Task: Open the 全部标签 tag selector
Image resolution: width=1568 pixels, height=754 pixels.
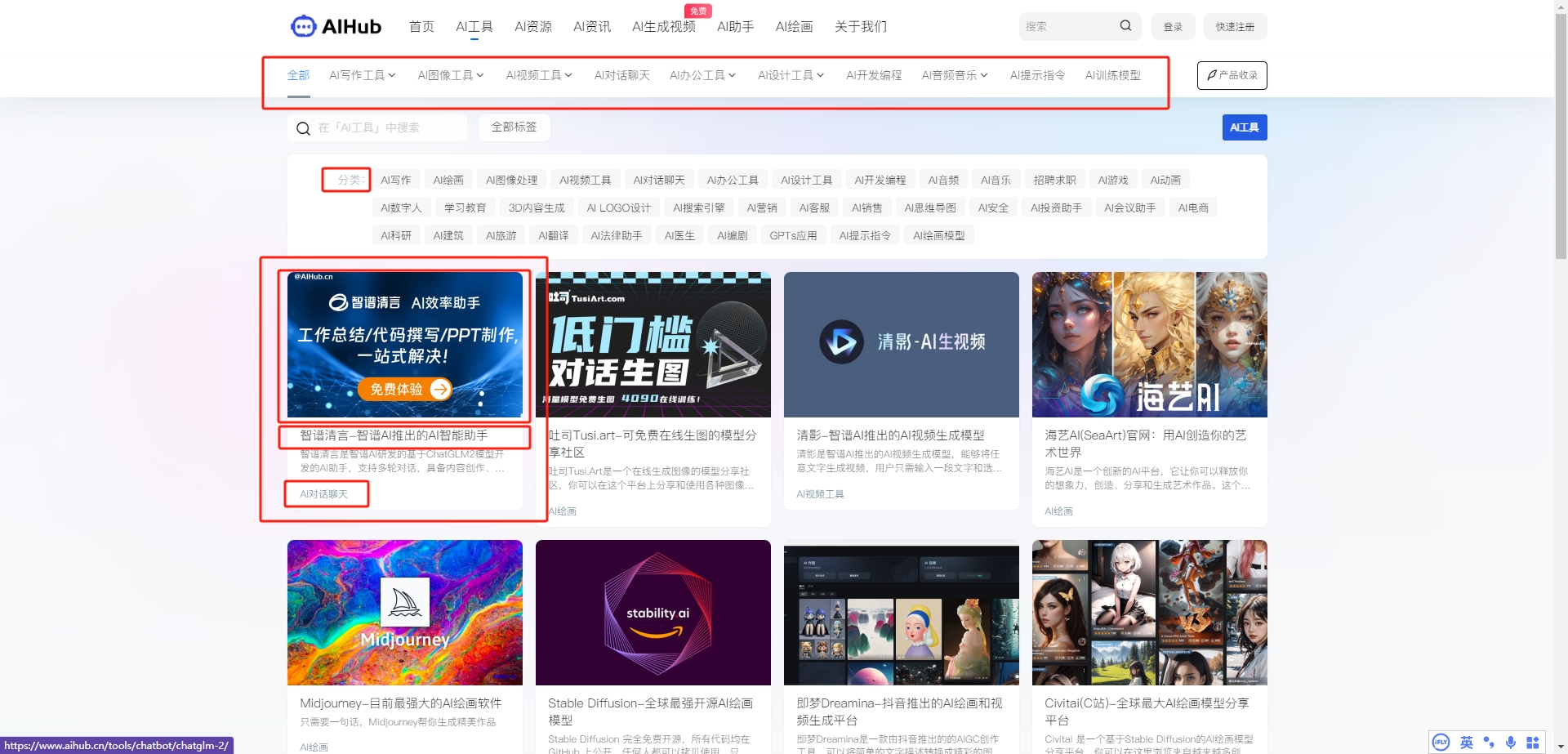Action: [x=514, y=127]
